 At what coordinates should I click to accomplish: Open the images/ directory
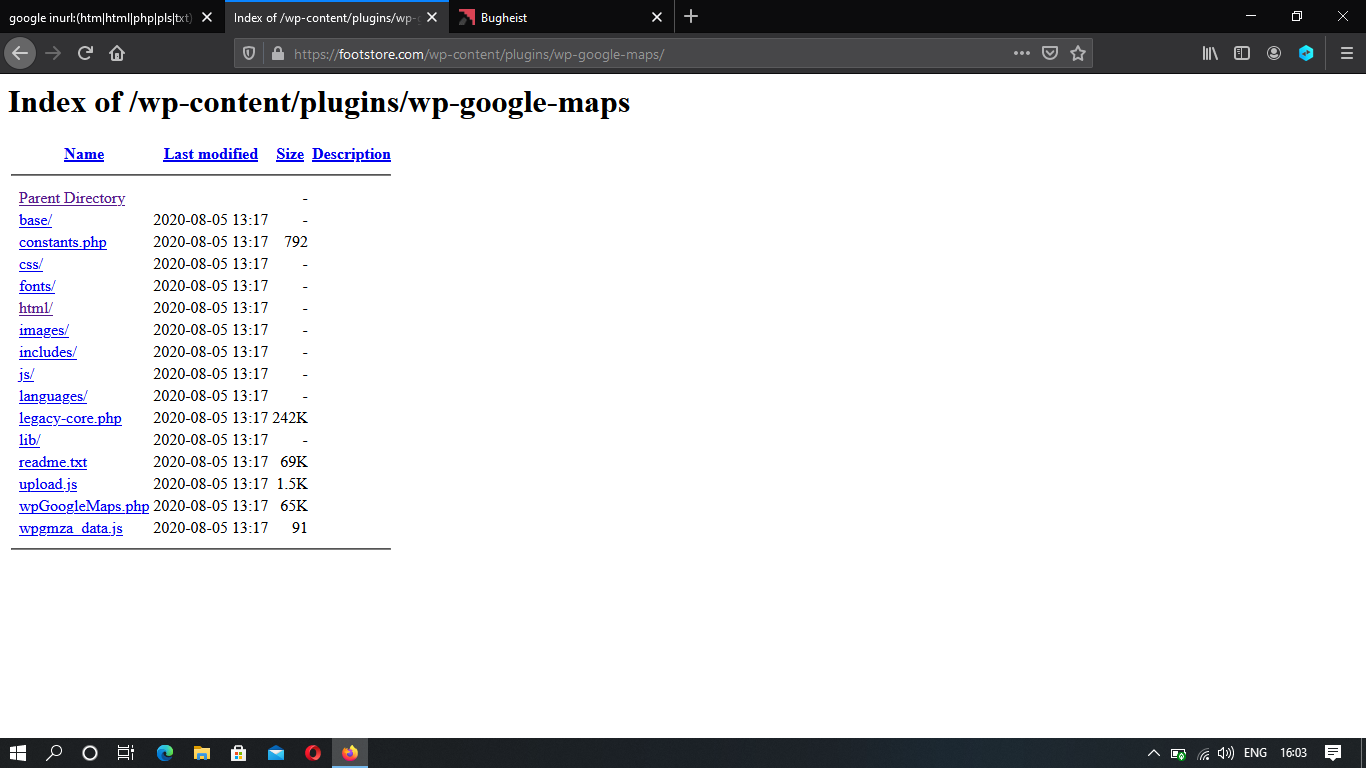[44, 330]
